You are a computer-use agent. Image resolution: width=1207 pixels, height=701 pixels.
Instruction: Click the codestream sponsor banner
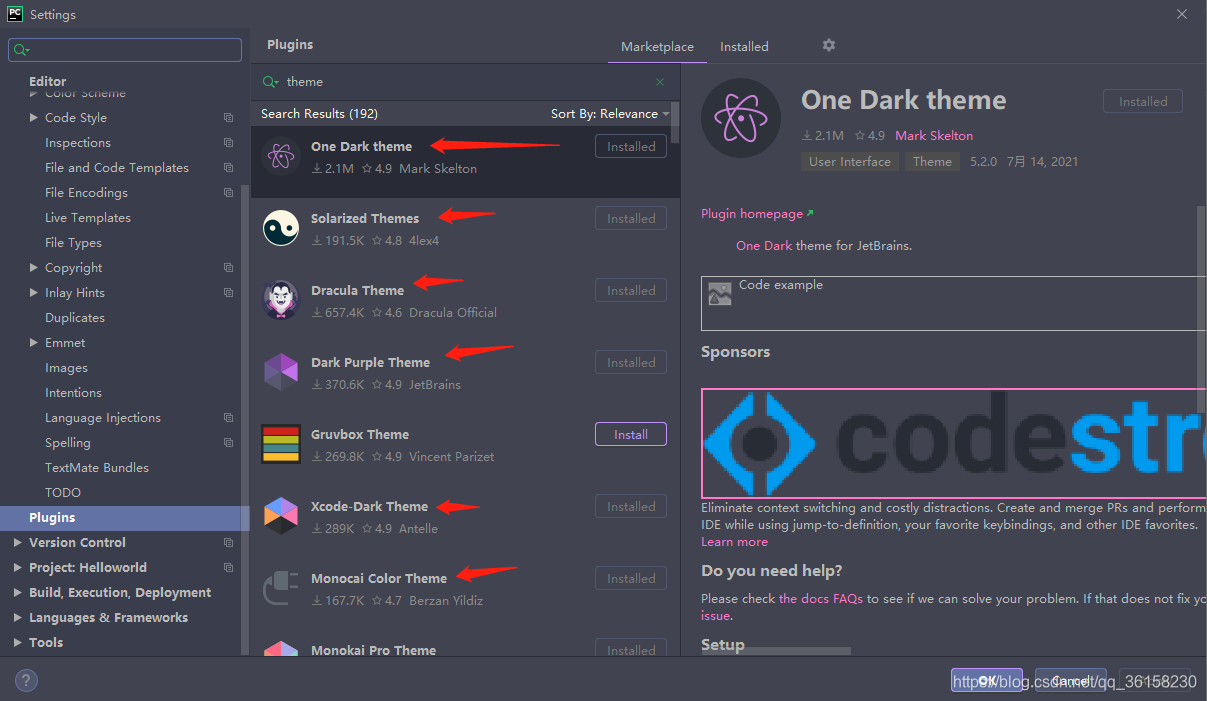tap(954, 444)
